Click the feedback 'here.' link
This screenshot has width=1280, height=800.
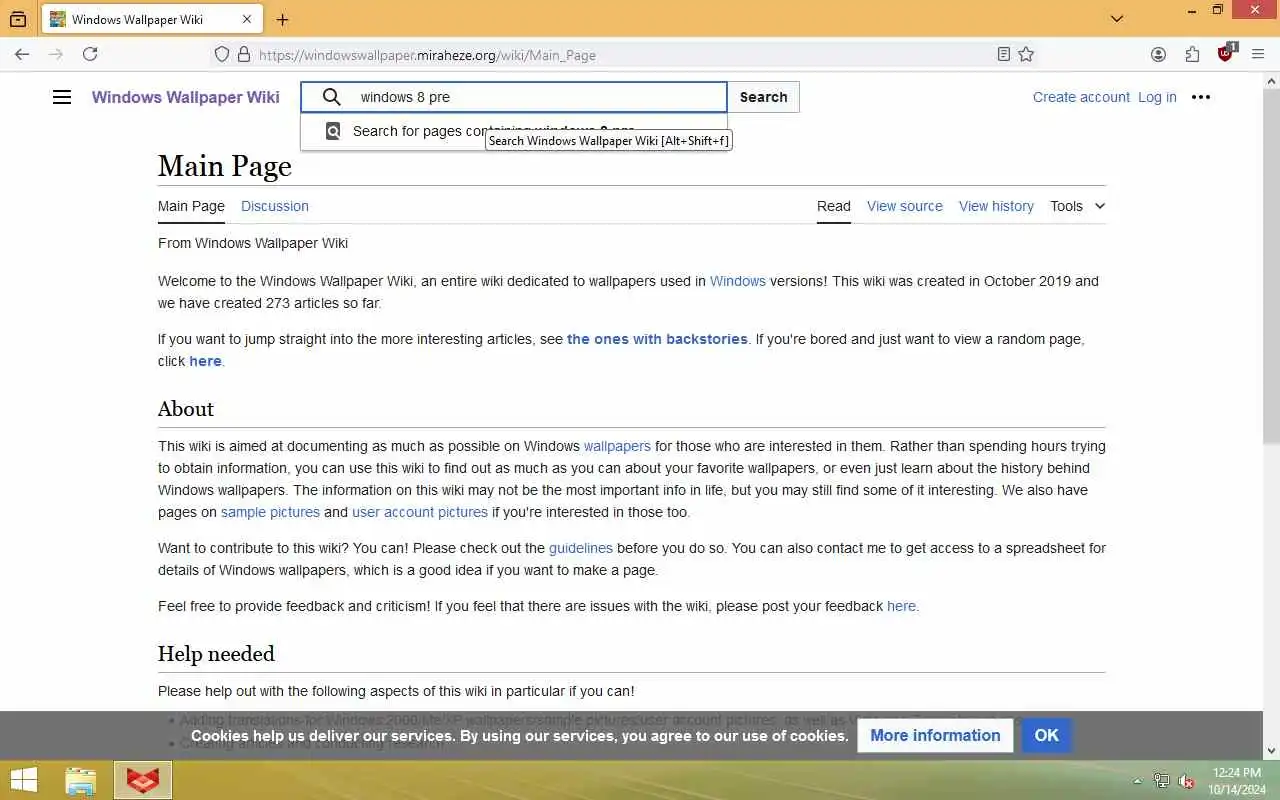click(902, 606)
